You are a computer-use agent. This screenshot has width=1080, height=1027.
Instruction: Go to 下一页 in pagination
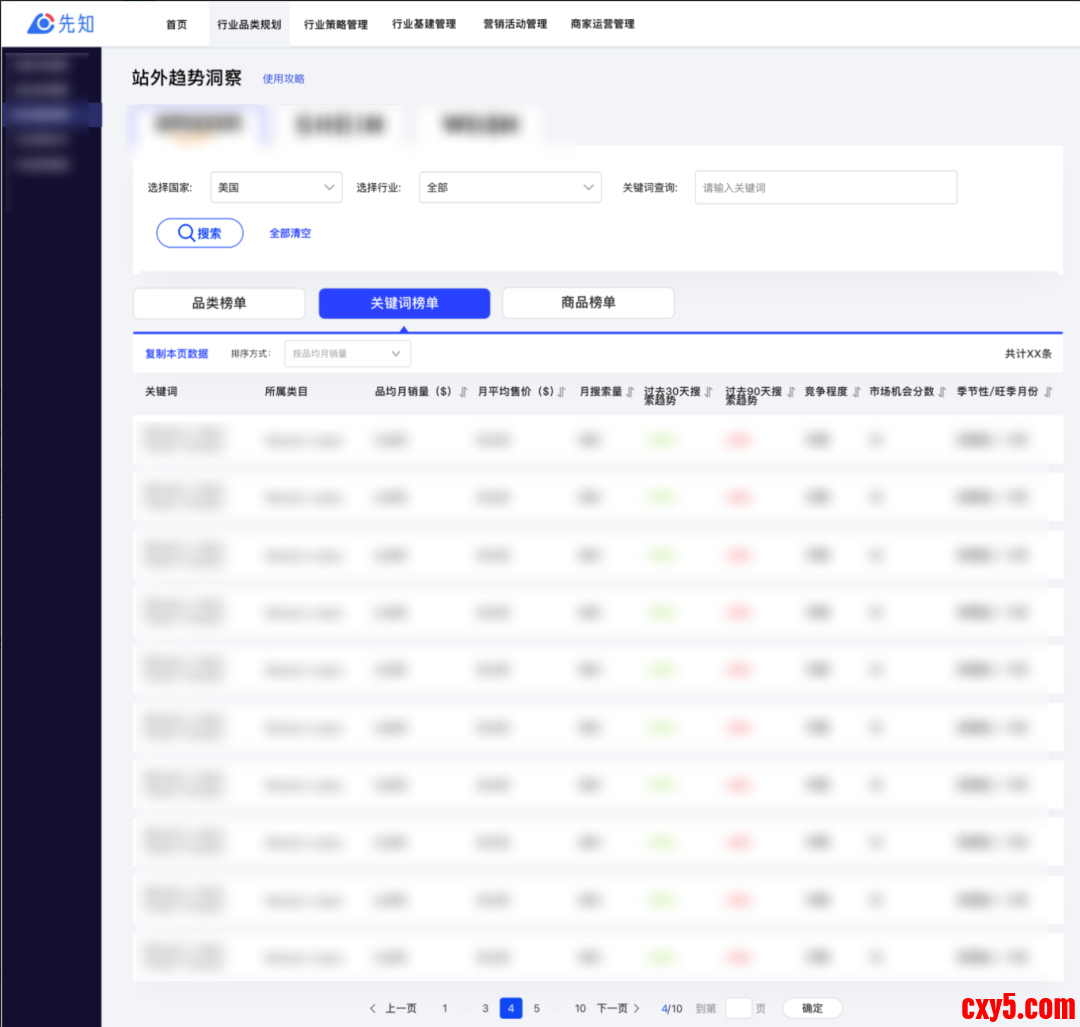(618, 1008)
